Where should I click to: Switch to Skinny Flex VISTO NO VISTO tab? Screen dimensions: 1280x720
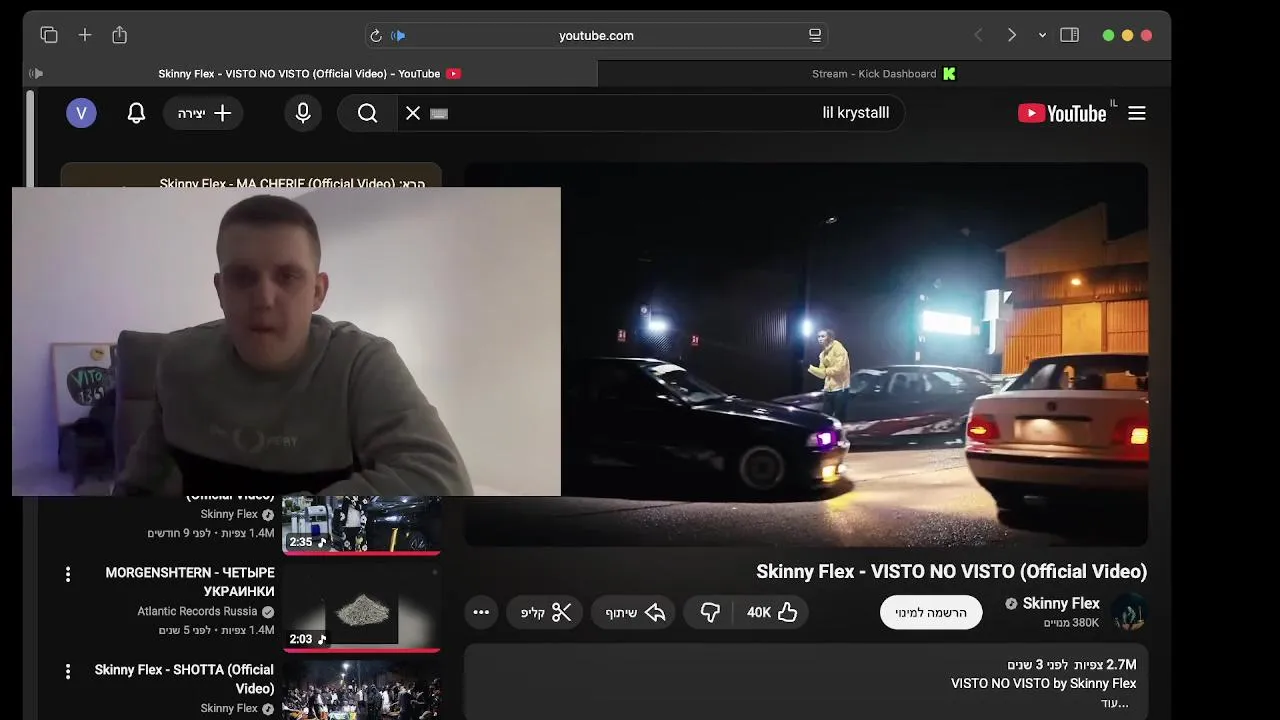(x=310, y=74)
